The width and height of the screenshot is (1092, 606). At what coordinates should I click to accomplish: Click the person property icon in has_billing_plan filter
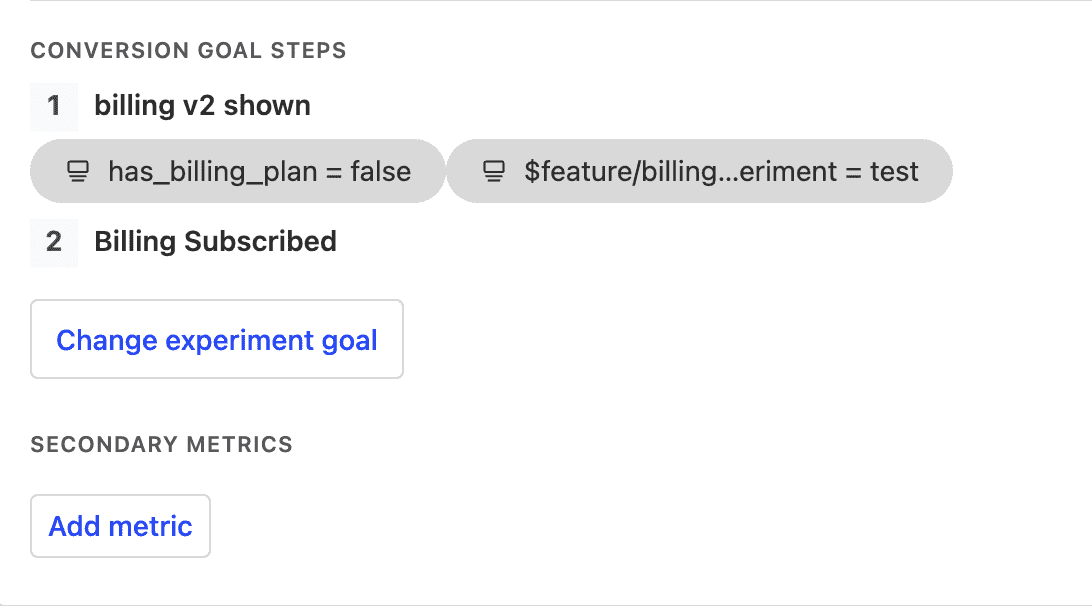click(78, 172)
